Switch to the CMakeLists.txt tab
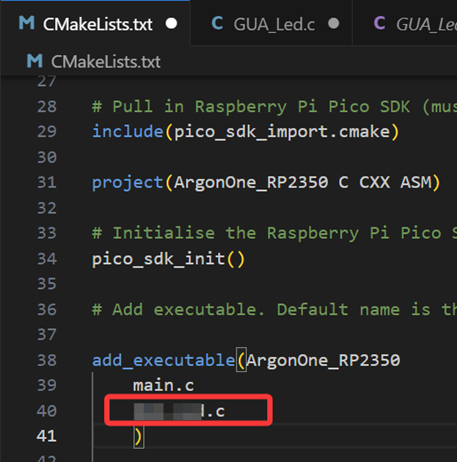457x462 pixels. pos(95,23)
